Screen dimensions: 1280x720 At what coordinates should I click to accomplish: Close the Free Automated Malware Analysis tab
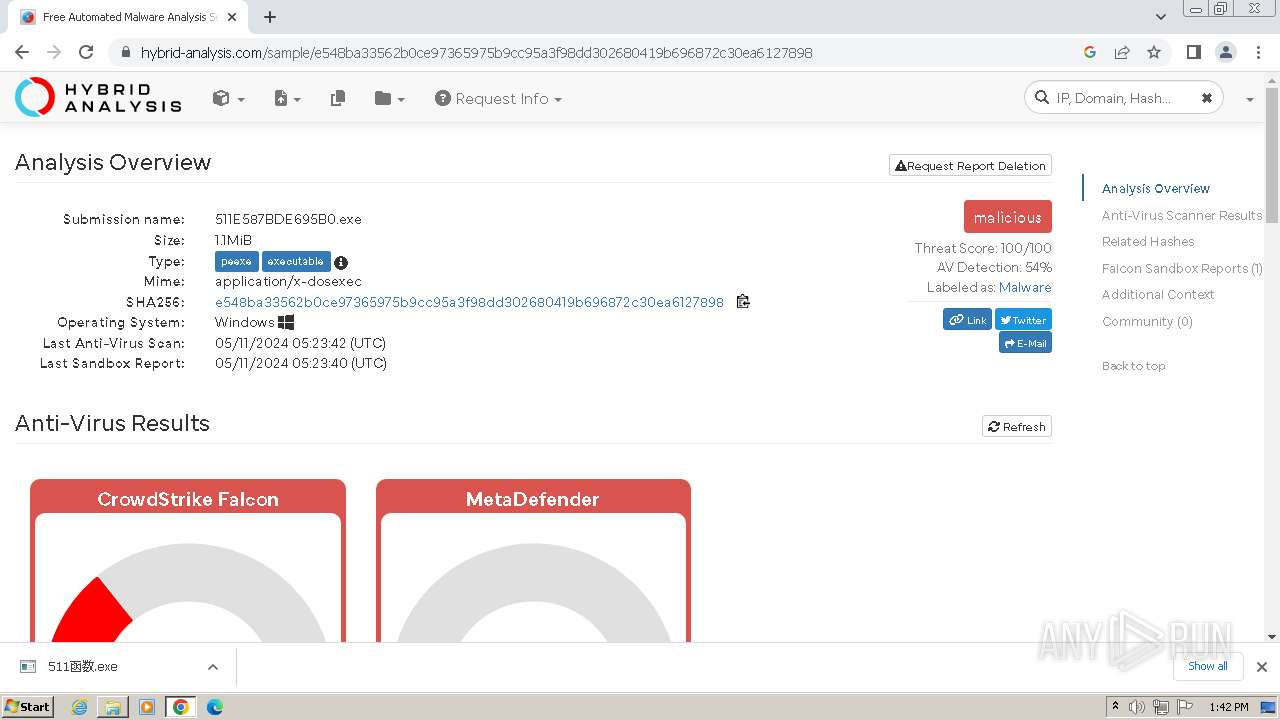233,17
